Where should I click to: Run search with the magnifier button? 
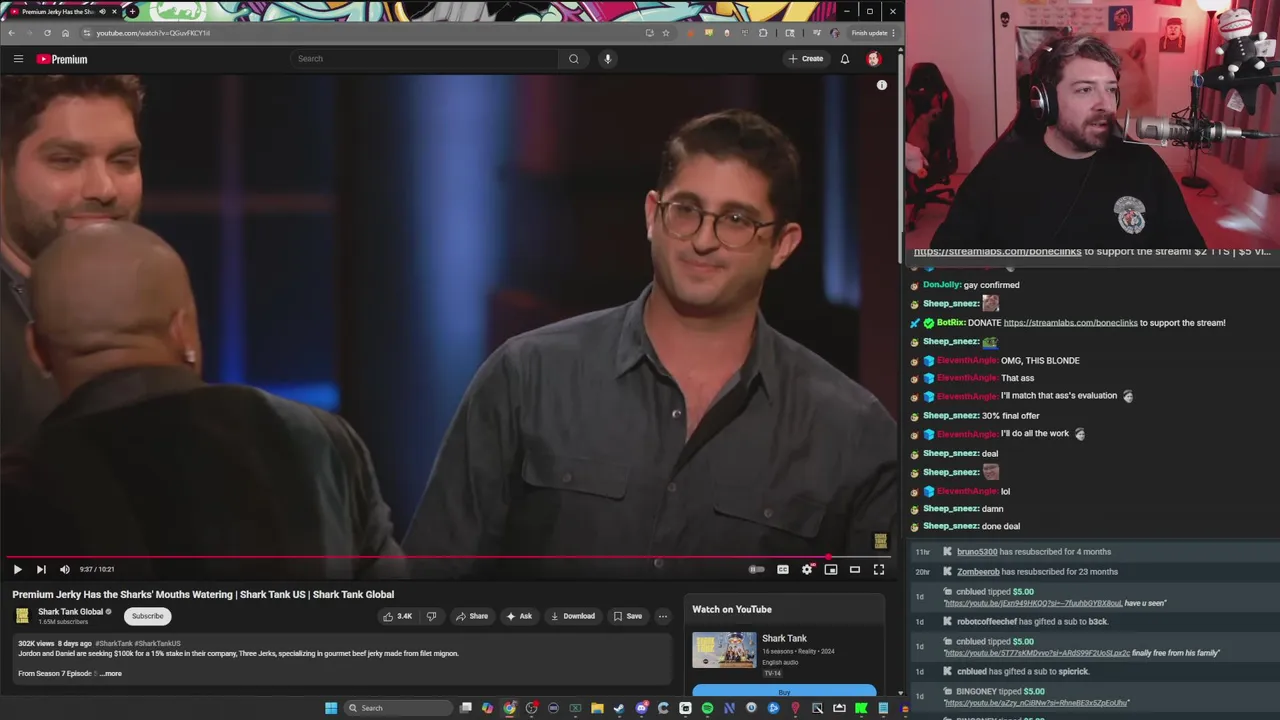coord(574,59)
